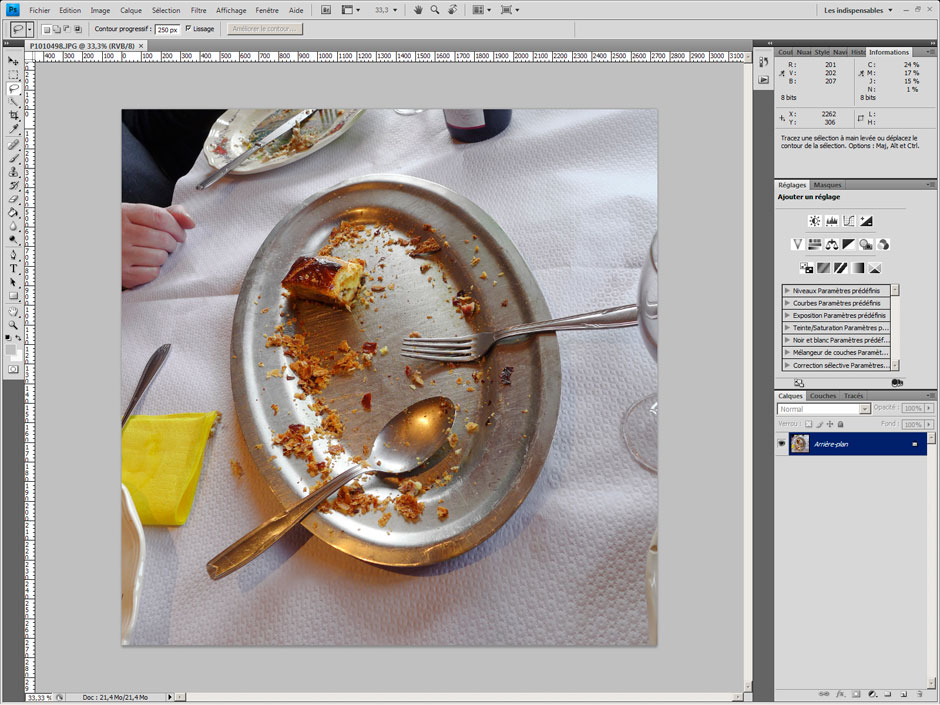This screenshot has width=940, height=705.
Task: Add a Brightness/Contrast adjustment
Action: coord(814,221)
